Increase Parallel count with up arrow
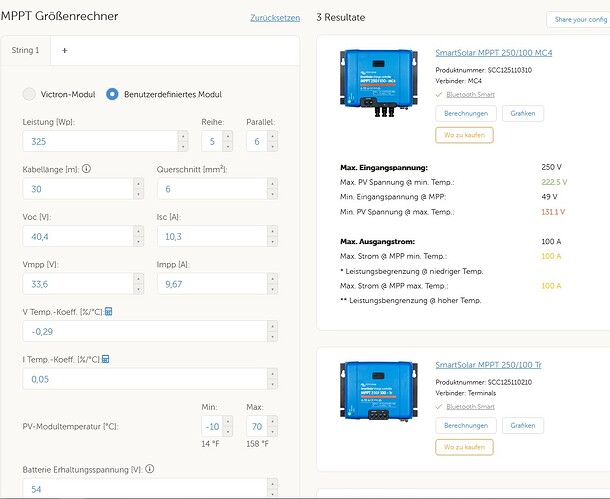 click(273, 136)
